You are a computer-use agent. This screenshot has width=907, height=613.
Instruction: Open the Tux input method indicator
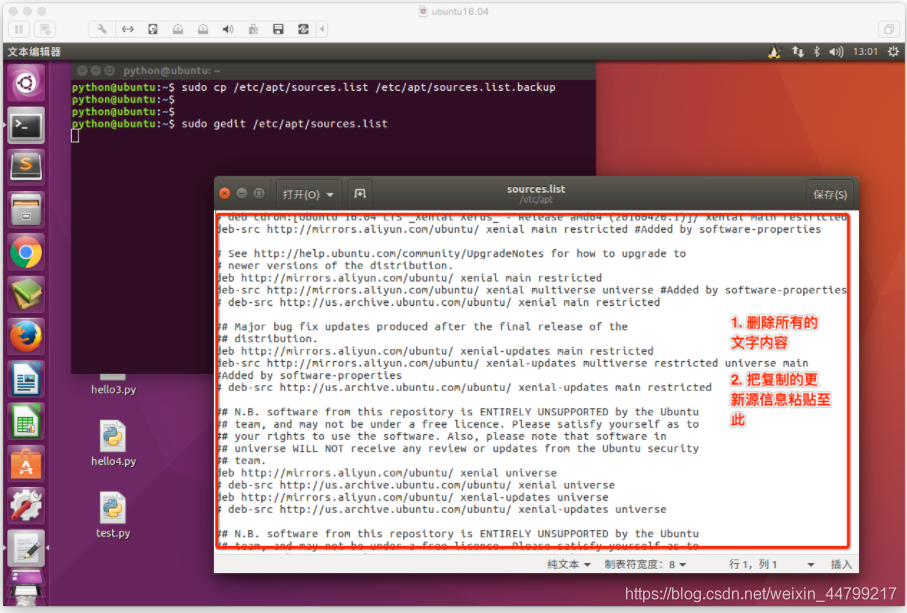[774, 52]
